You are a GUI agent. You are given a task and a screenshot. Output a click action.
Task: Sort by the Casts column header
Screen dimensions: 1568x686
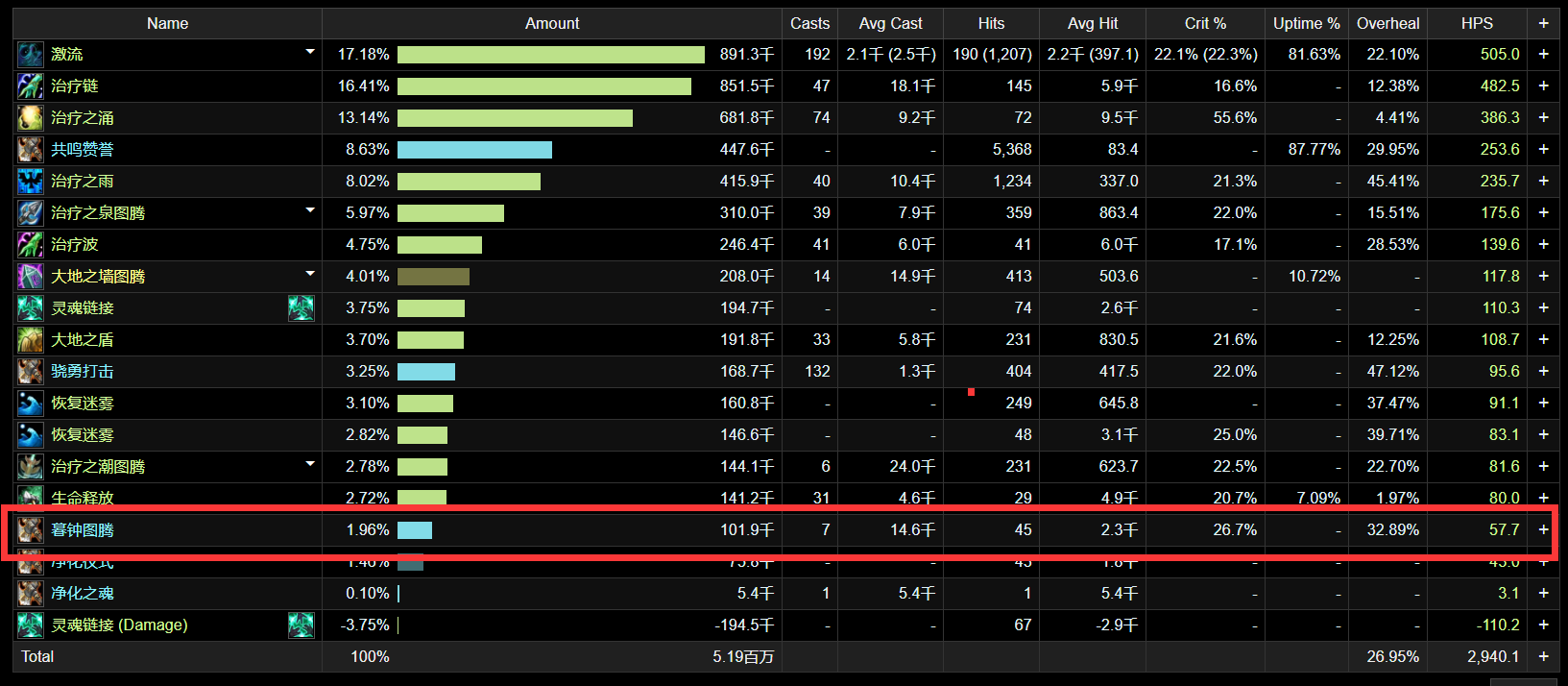click(x=809, y=23)
